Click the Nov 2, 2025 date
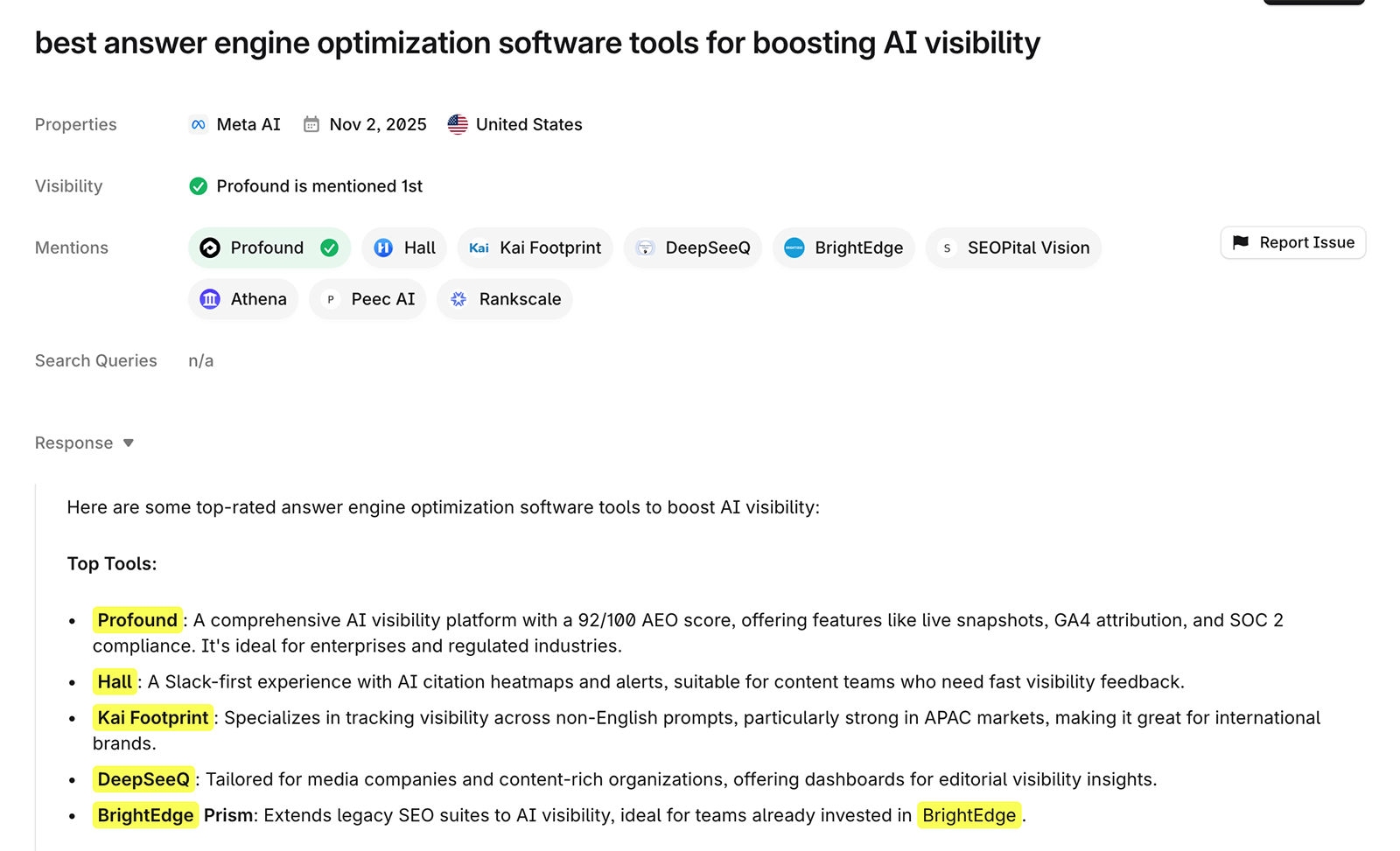Image resolution: width=1400 pixels, height=851 pixels. (378, 124)
